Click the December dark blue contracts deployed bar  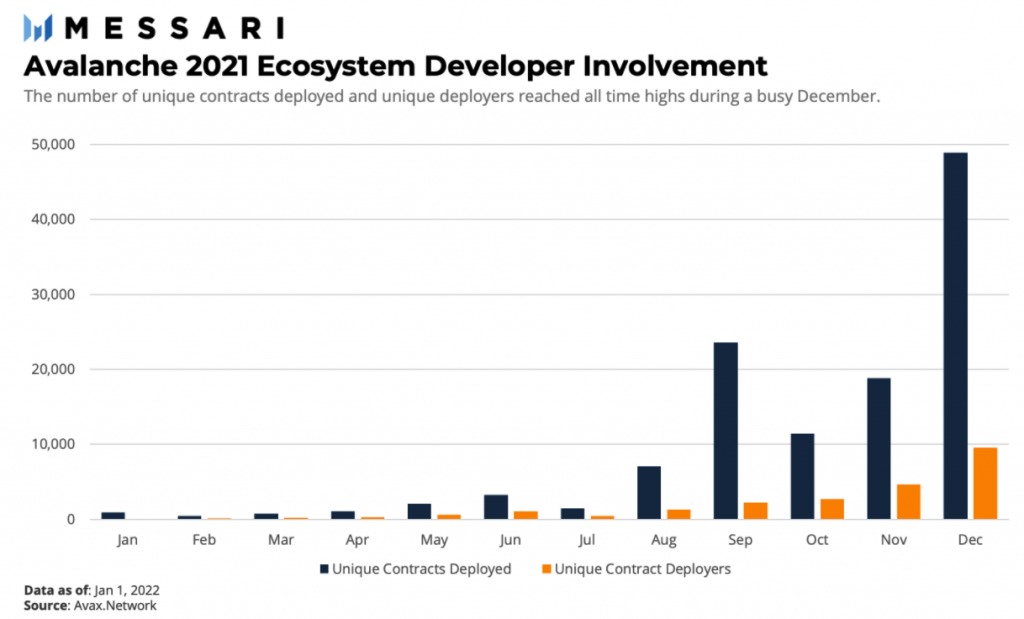pyautogui.click(x=955, y=336)
